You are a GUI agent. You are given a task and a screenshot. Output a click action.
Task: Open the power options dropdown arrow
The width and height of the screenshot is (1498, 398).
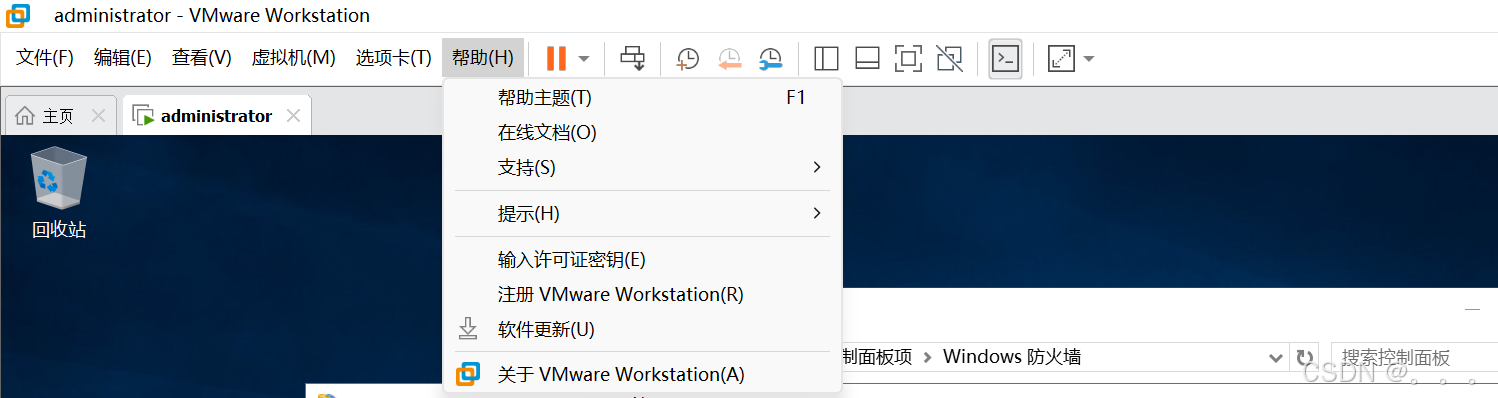click(584, 58)
